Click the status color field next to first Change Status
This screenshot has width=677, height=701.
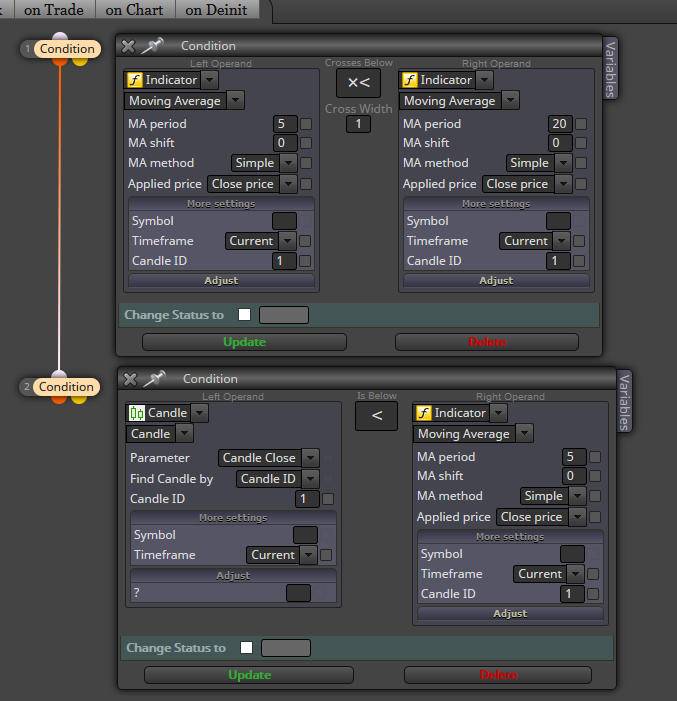tap(284, 315)
